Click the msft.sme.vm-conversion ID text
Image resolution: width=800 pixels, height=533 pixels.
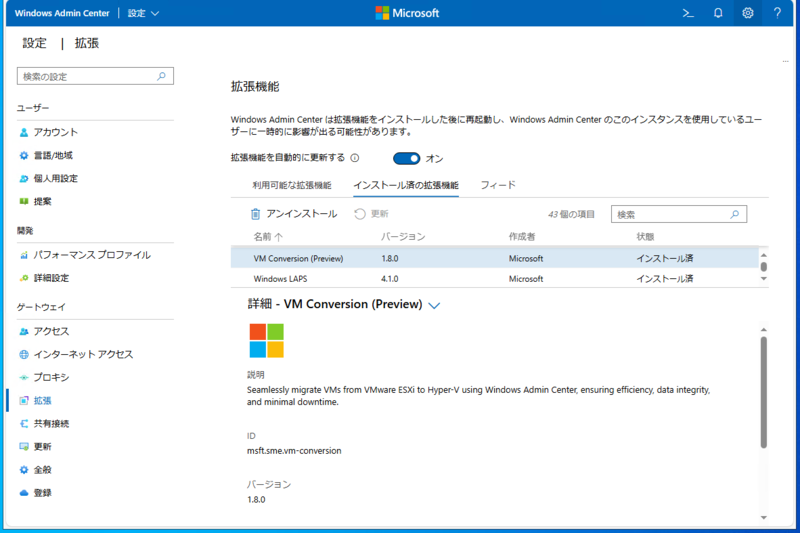click(x=294, y=451)
